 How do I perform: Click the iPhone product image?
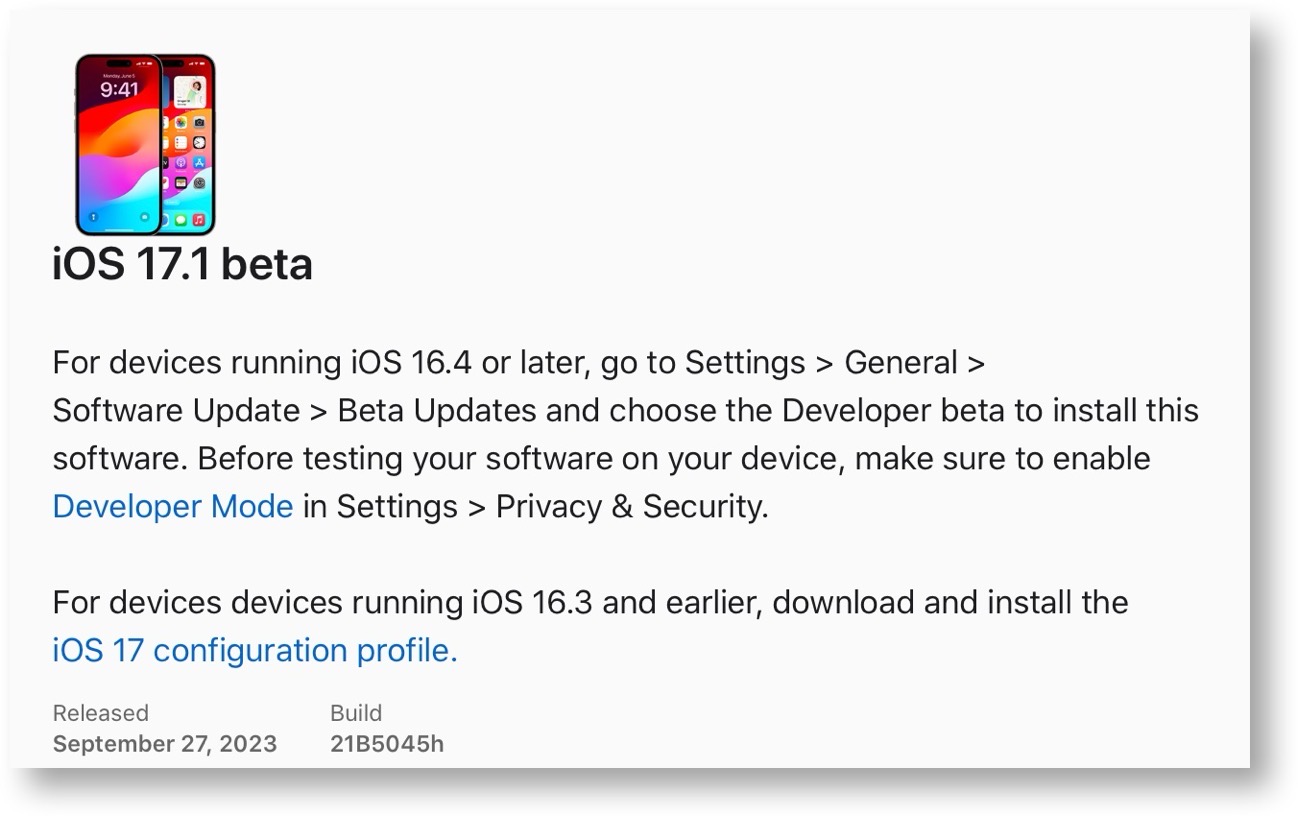click(x=146, y=145)
